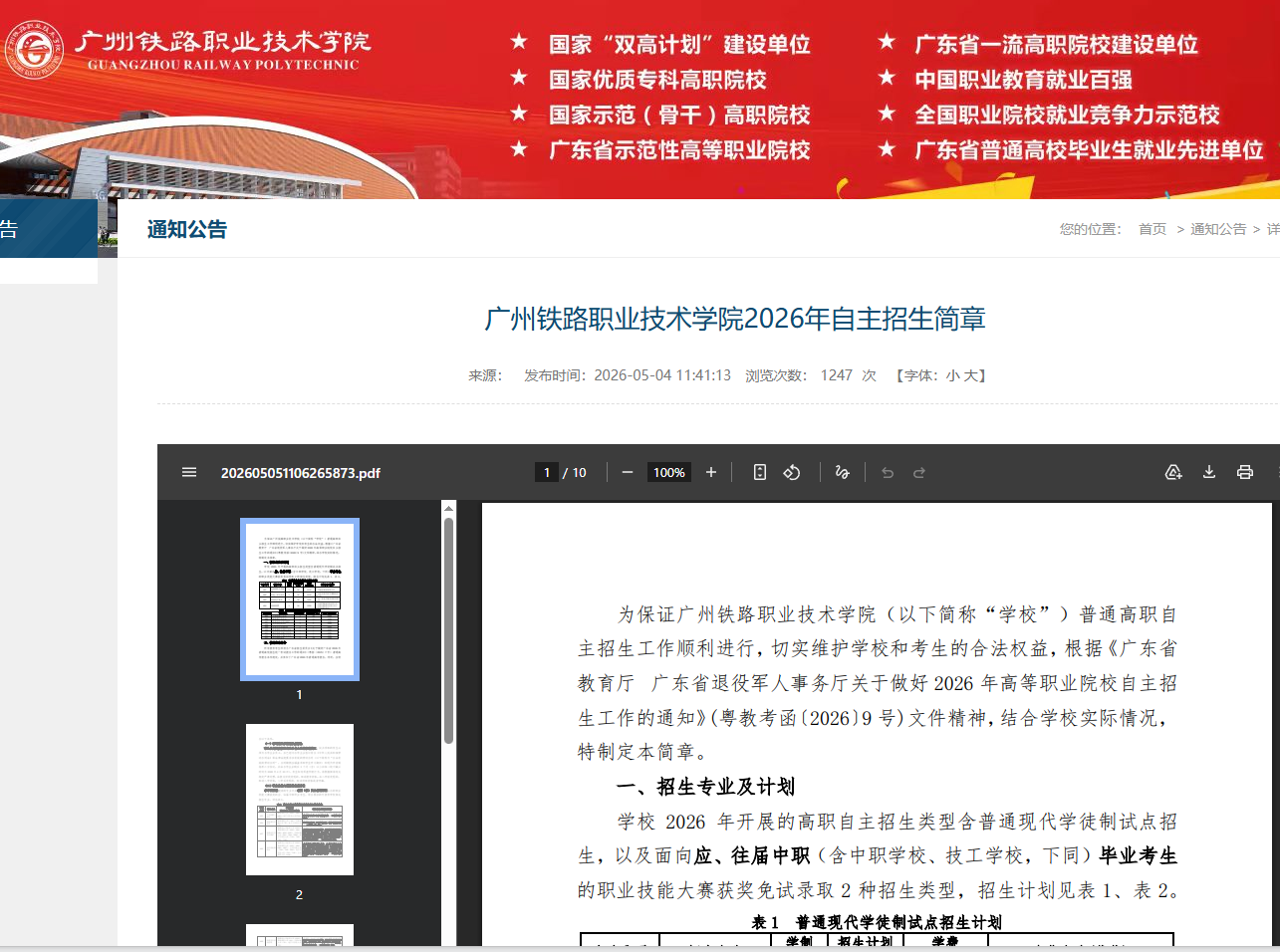Click GUANGZHOU RAILWAY POLYTECHNIC header text
The height and width of the screenshot is (952, 1280).
[x=223, y=65]
